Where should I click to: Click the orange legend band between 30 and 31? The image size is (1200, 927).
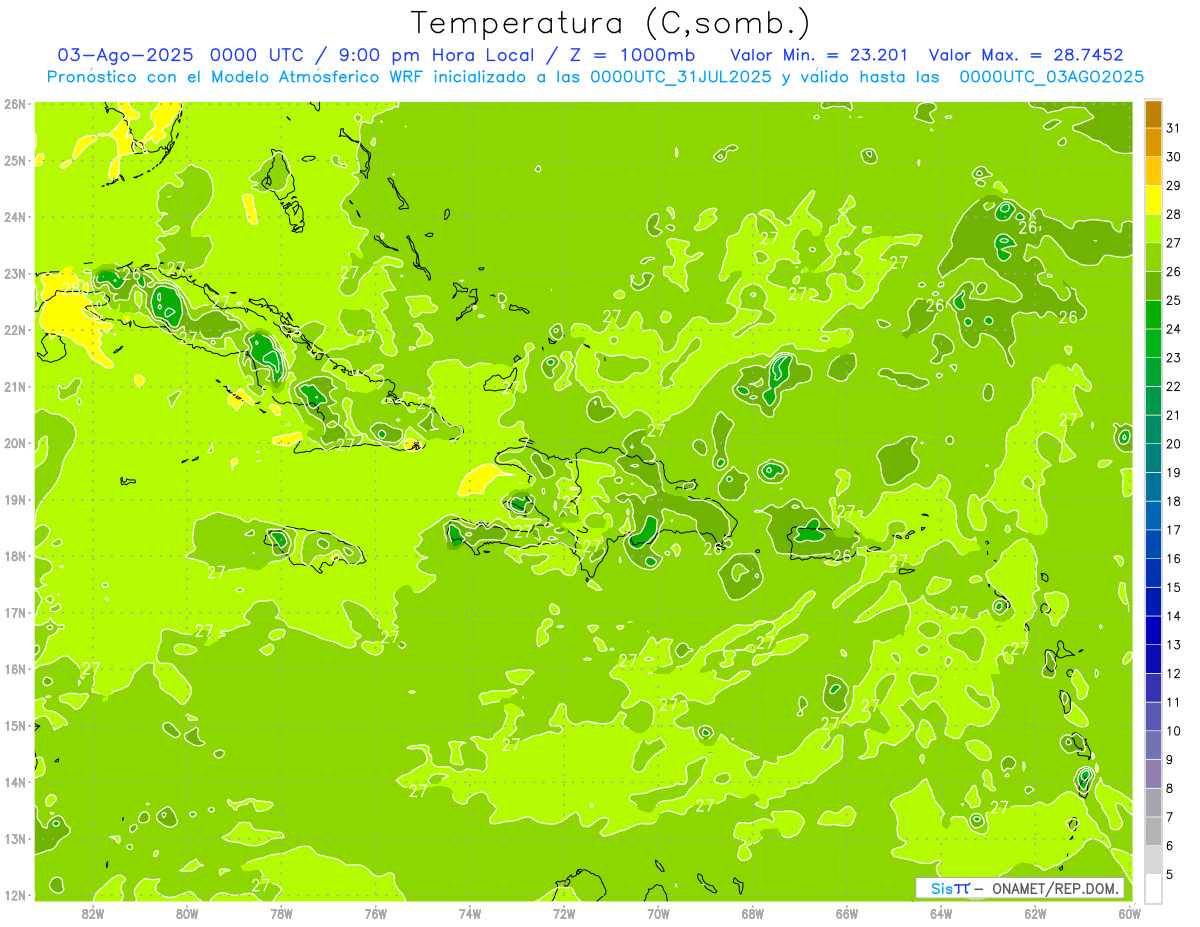click(x=1153, y=143)
